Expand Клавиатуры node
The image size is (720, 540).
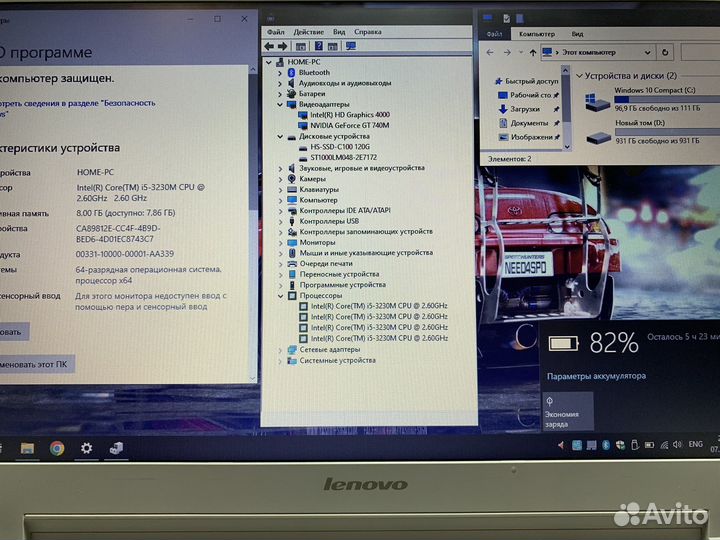281,190
